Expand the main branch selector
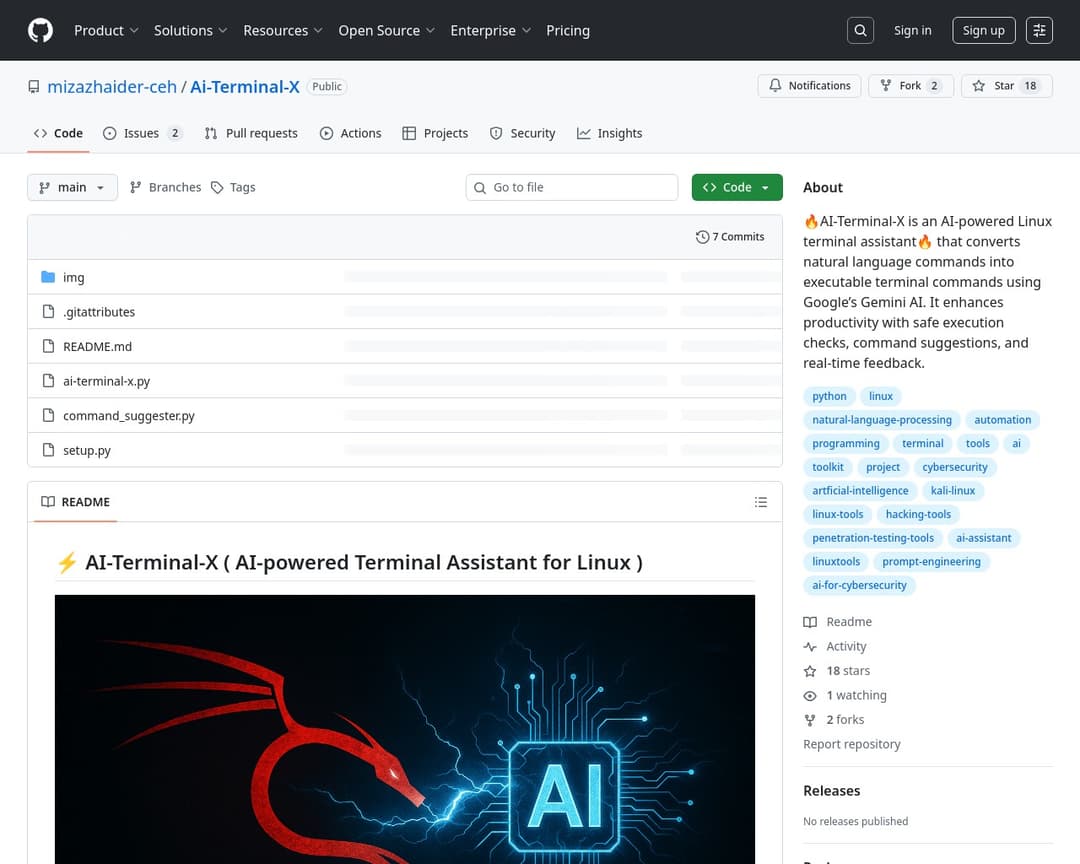The width and height of the screenshot is (1080, 864). pos(71,187)
